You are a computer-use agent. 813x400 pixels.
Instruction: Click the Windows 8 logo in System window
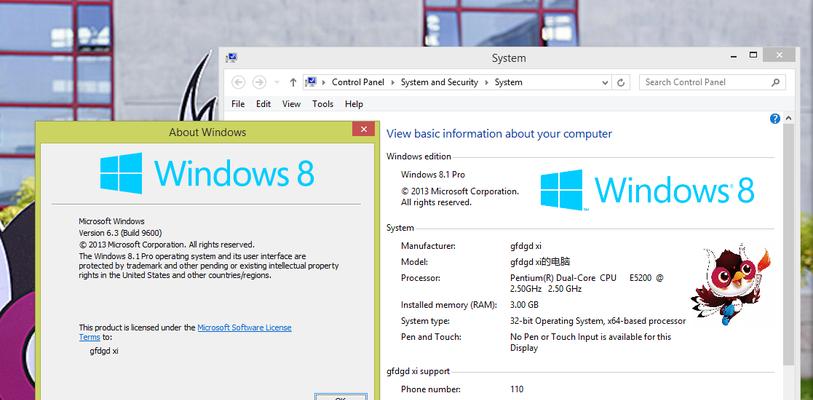[x=647, y=190]
